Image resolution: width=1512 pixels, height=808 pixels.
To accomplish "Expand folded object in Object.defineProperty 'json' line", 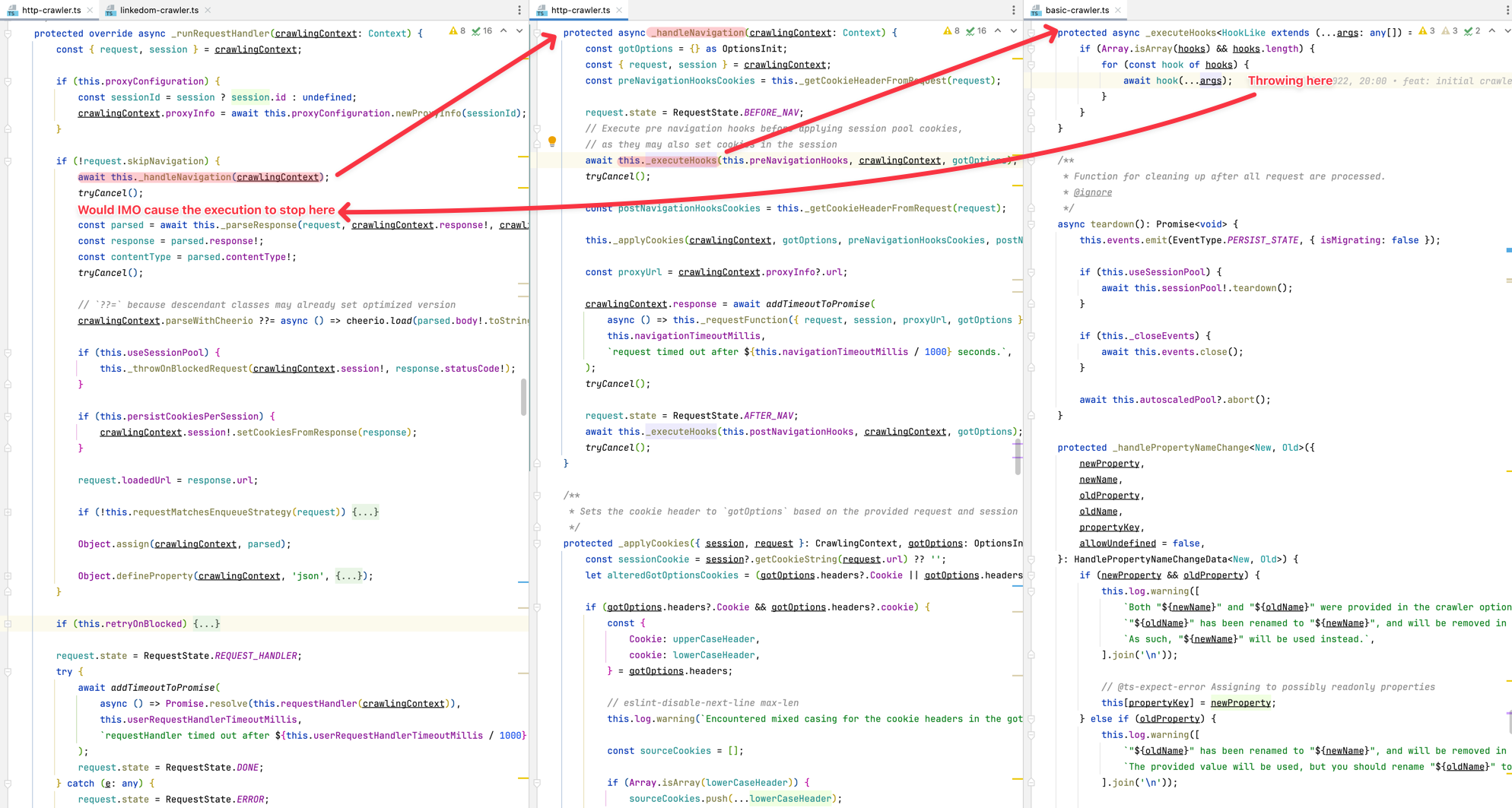I will [349, 576].
